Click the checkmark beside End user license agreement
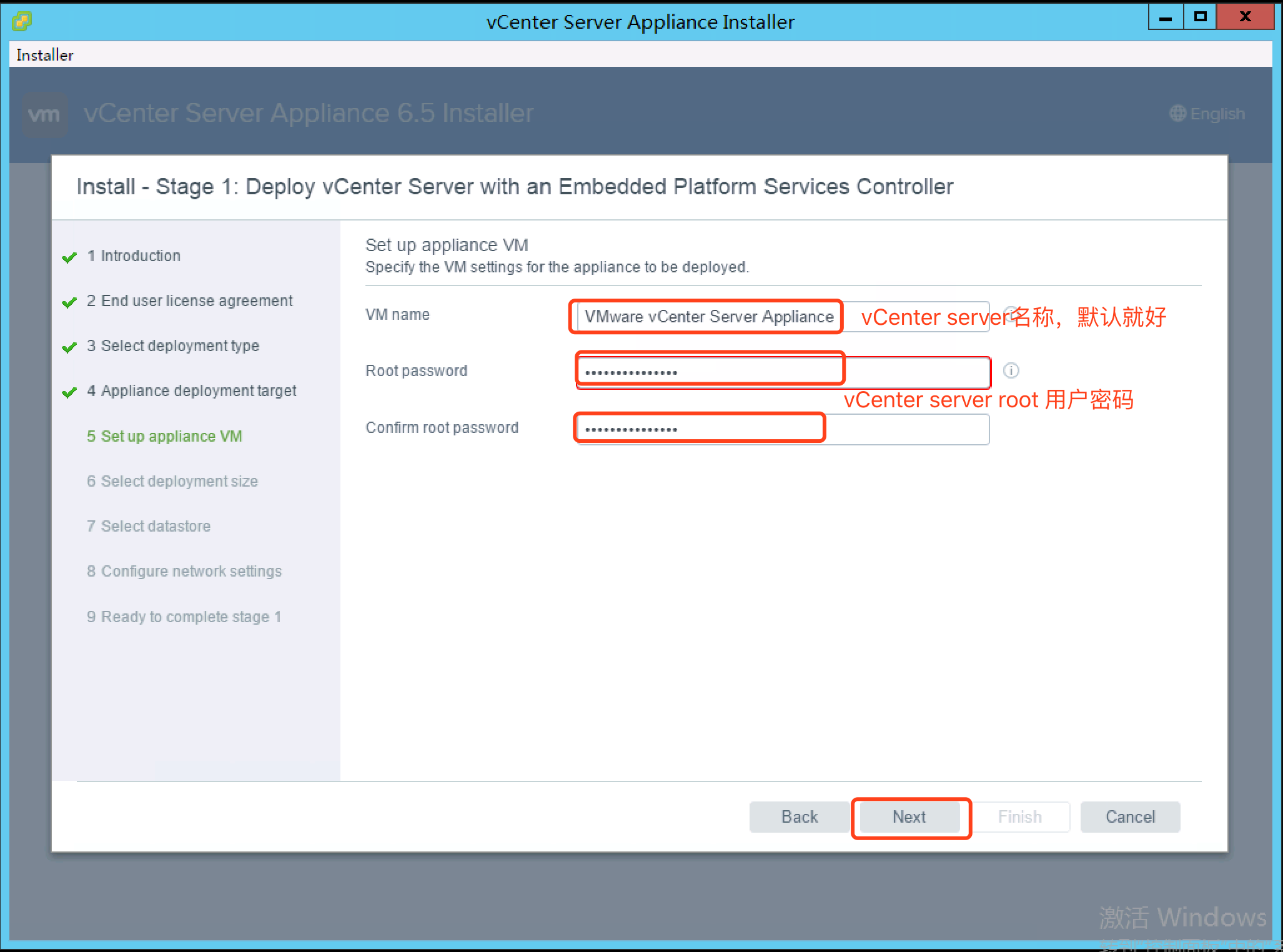Viewport: 1283px width, 952px height. [69, 302]
